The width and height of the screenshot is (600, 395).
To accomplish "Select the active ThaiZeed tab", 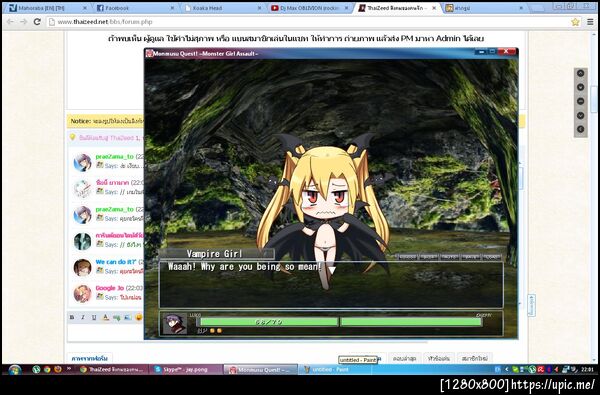I will pyautogui.click(x=397, y=8).
